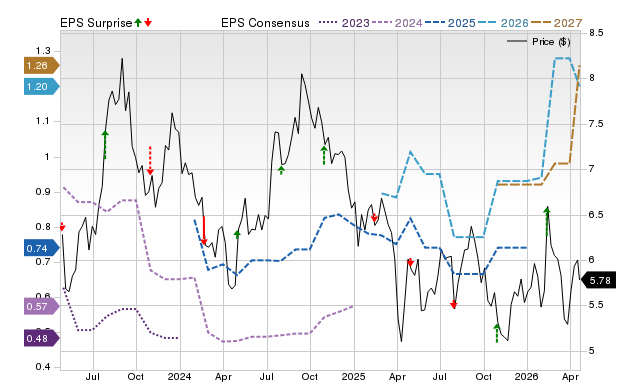Select the 2026 EPS consensus legend entry

click(503, 23)
